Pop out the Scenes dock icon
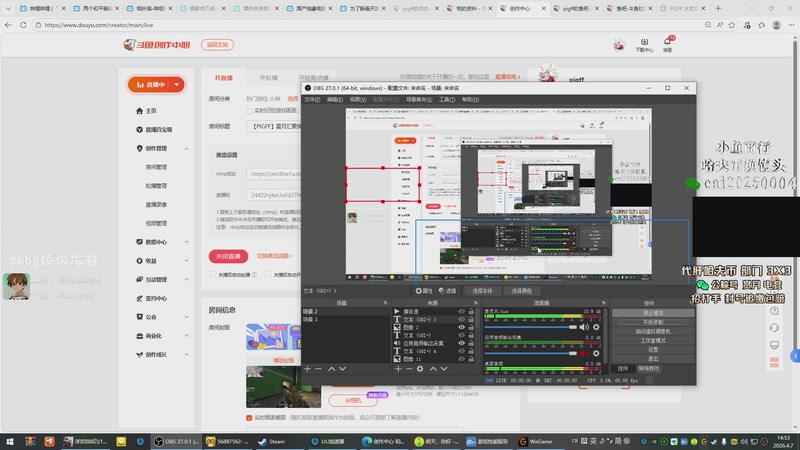 (385, 303)
